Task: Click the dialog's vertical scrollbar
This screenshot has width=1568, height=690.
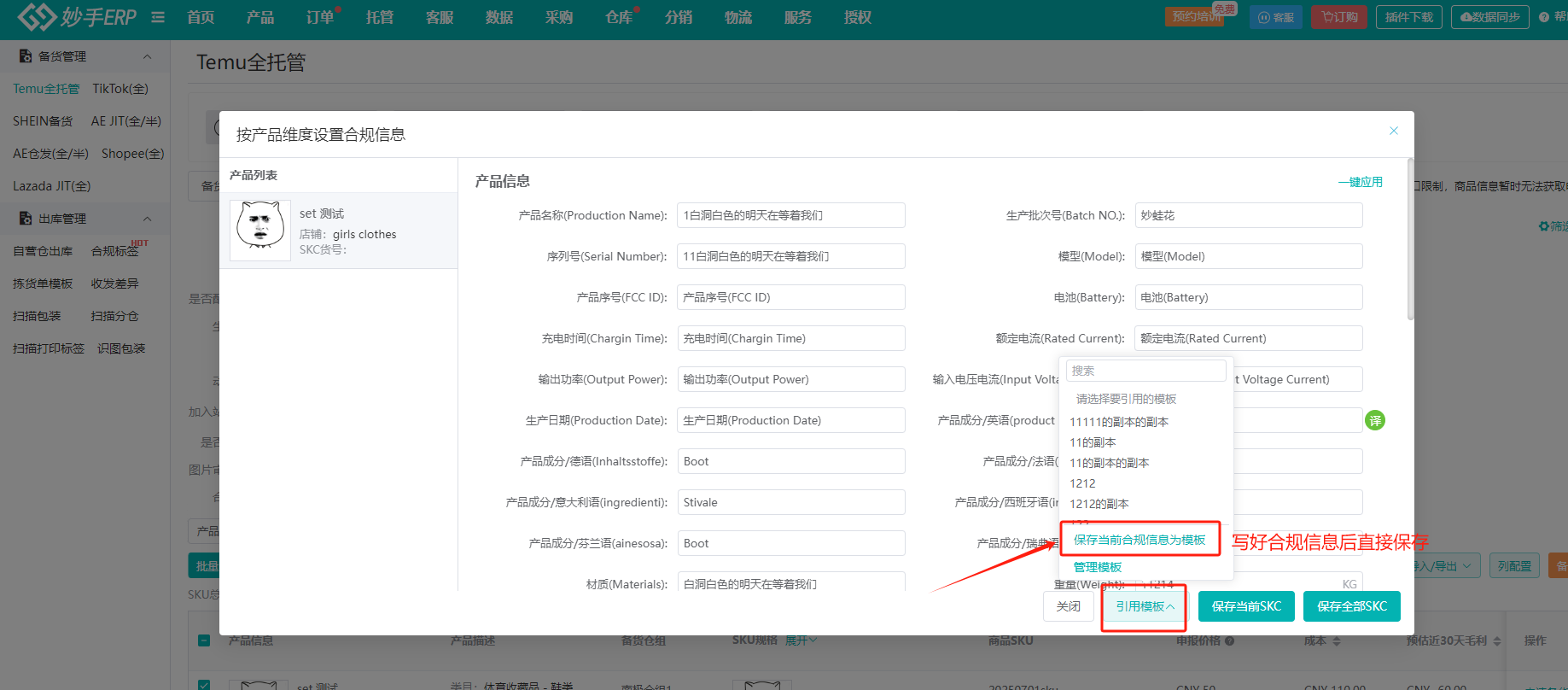Action: 1410,239
